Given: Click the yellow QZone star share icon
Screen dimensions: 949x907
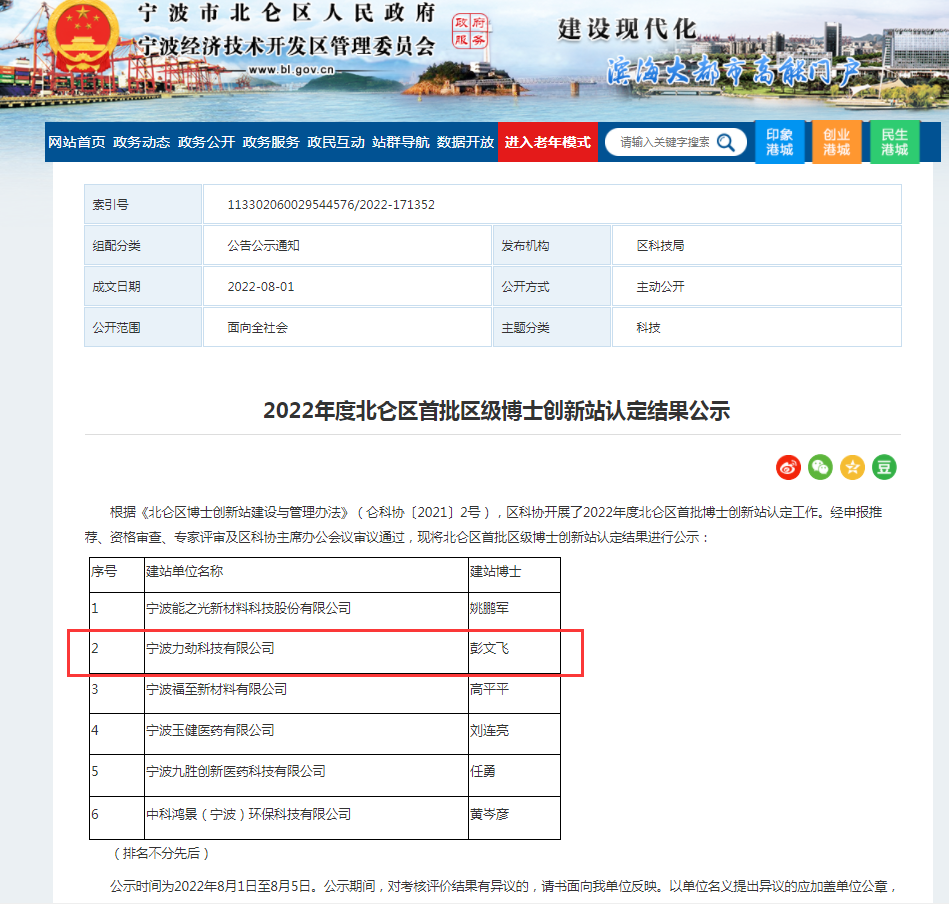Looking at the screenshot, I should click(x=852, y=467).
